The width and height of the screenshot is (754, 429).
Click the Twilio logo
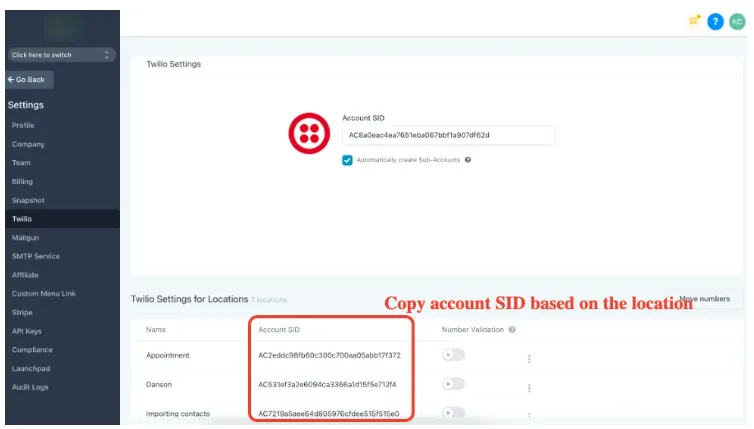pos(309,133)
